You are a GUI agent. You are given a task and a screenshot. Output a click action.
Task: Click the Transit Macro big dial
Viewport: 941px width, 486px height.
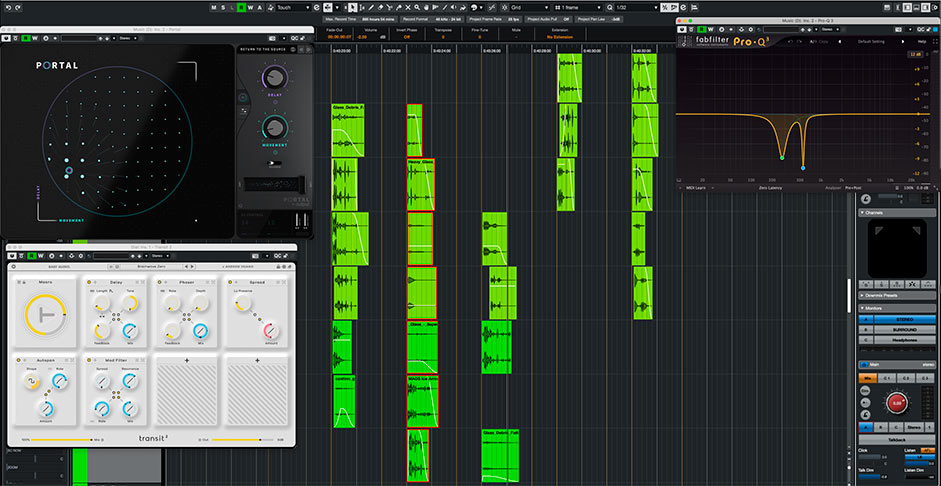pos(46,314)
